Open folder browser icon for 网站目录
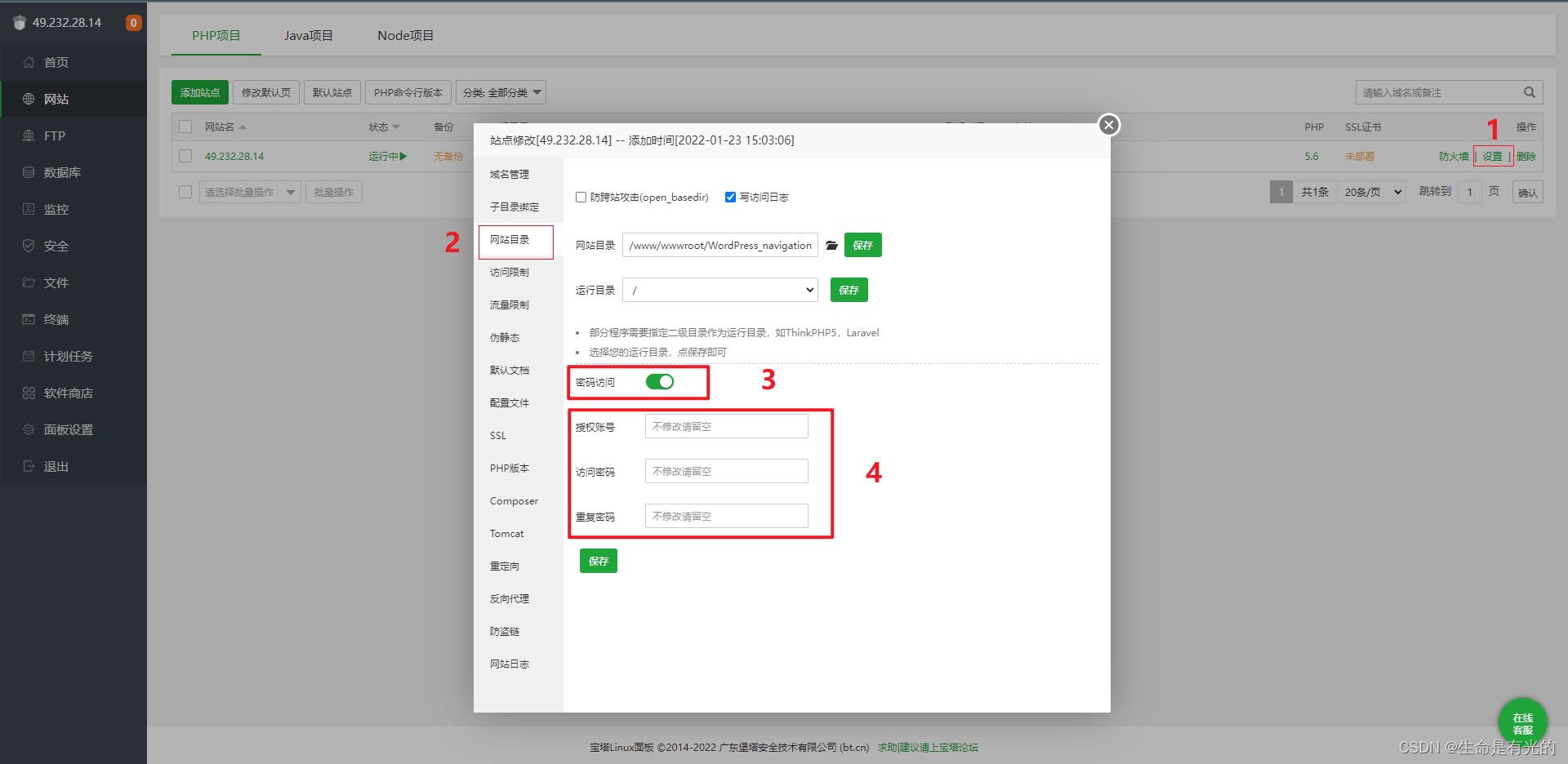This screenshot has width=1568, height=764. (x=831, y=245)
